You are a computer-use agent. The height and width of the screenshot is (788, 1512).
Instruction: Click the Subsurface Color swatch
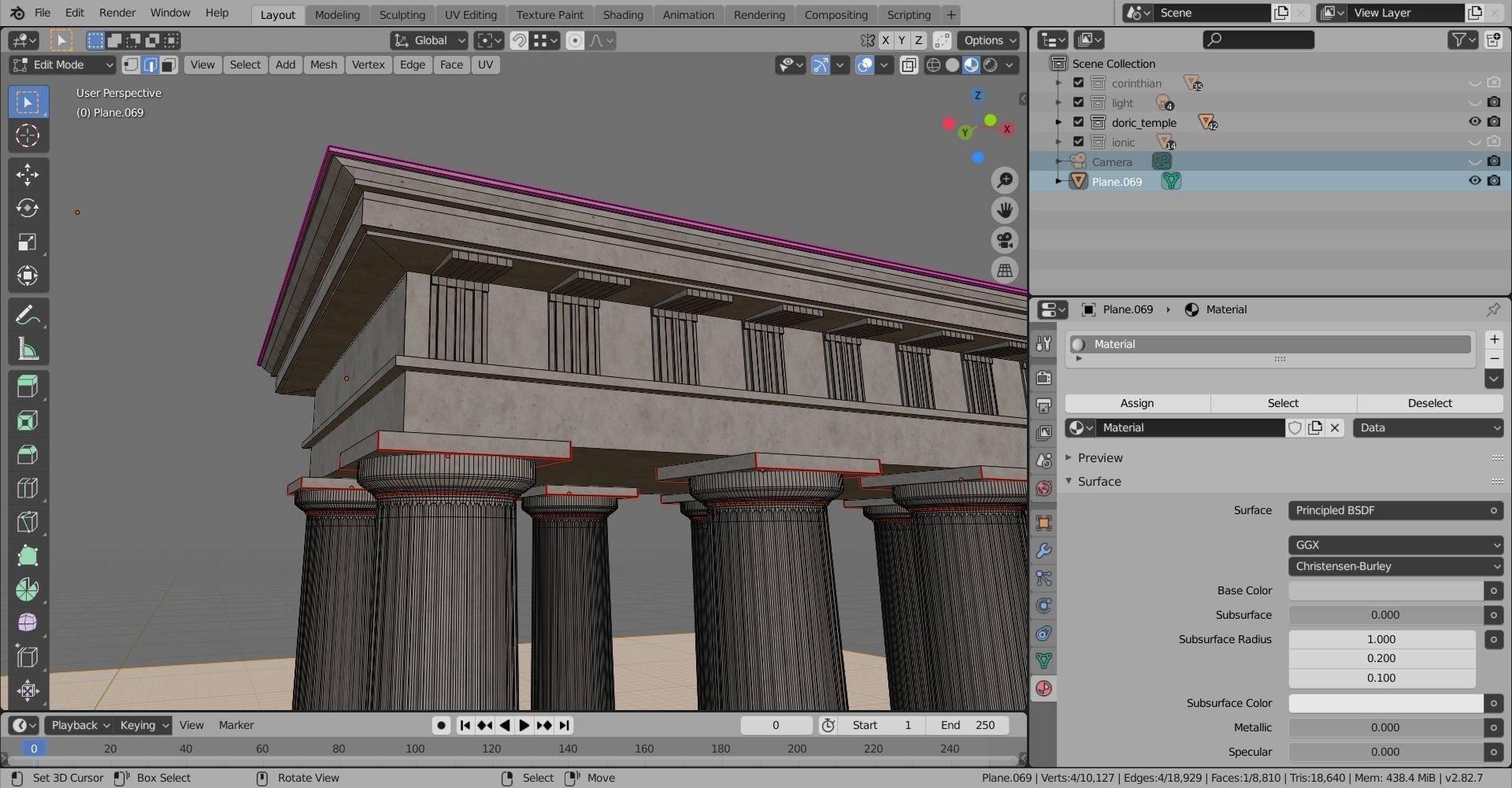[x=1386, y=703]
